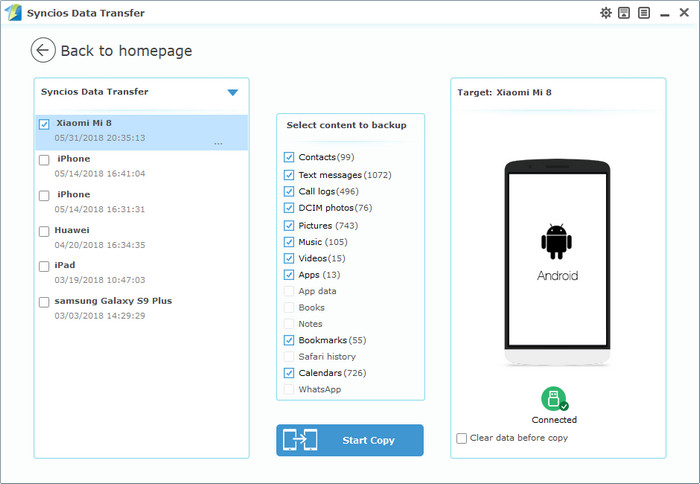
Task: Select the samsung backup date 03/03/2018 14:29:29
Action: (x=100, y=316)
